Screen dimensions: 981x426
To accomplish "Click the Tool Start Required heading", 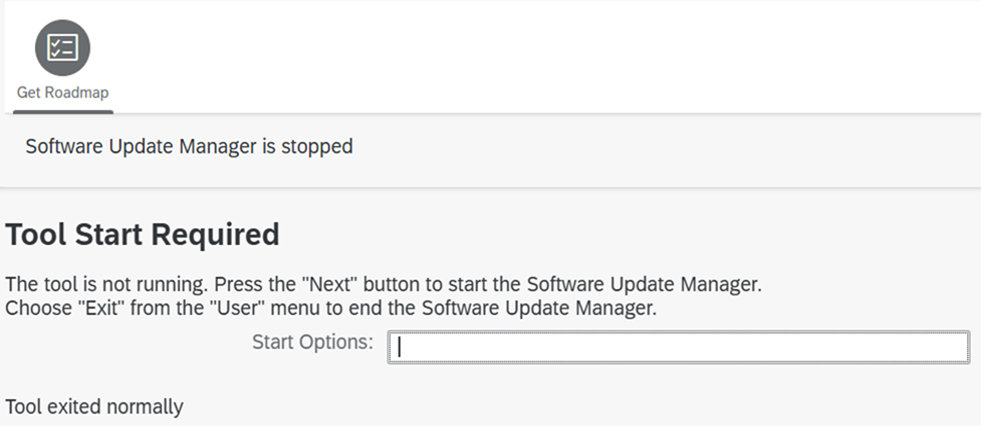I will [142, 234].
